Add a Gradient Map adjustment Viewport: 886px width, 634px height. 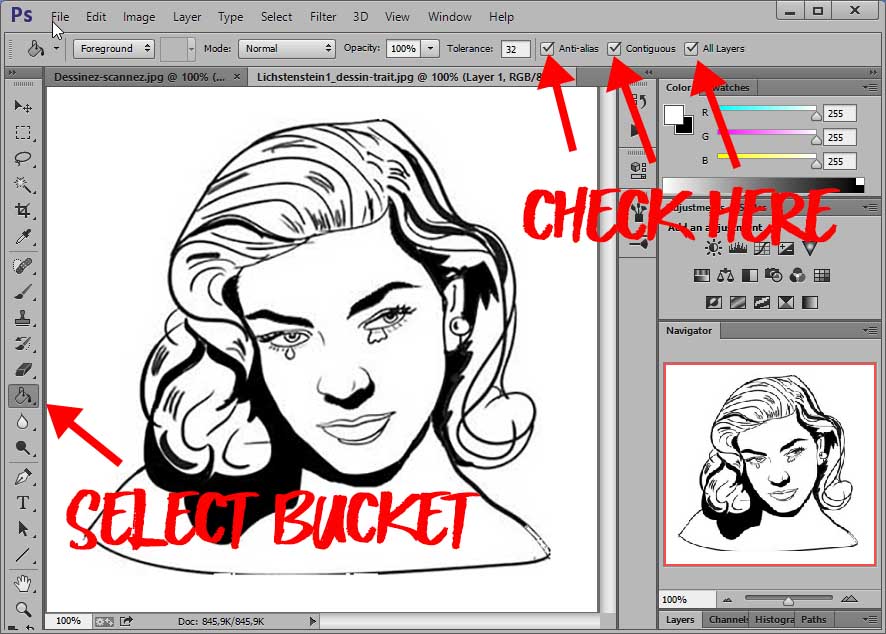tap(810, 302)
